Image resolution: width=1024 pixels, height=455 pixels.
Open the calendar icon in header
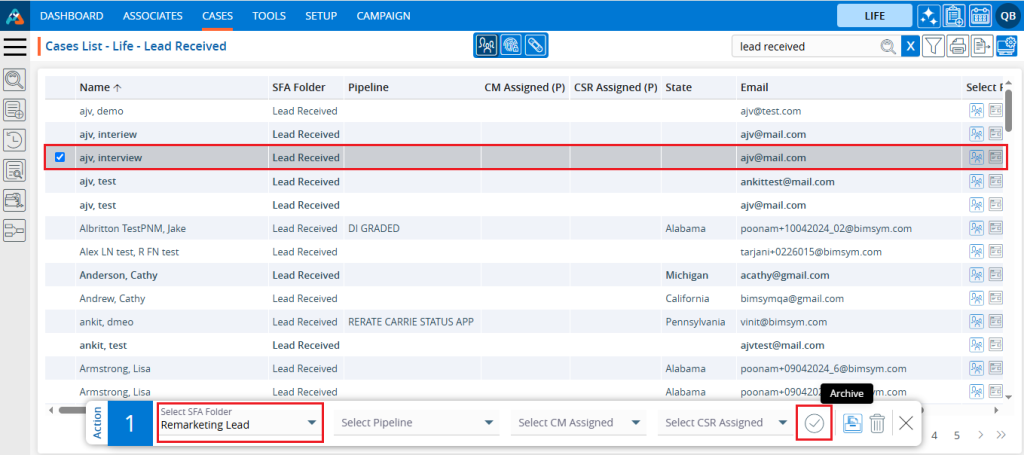(x=981, y=15)
